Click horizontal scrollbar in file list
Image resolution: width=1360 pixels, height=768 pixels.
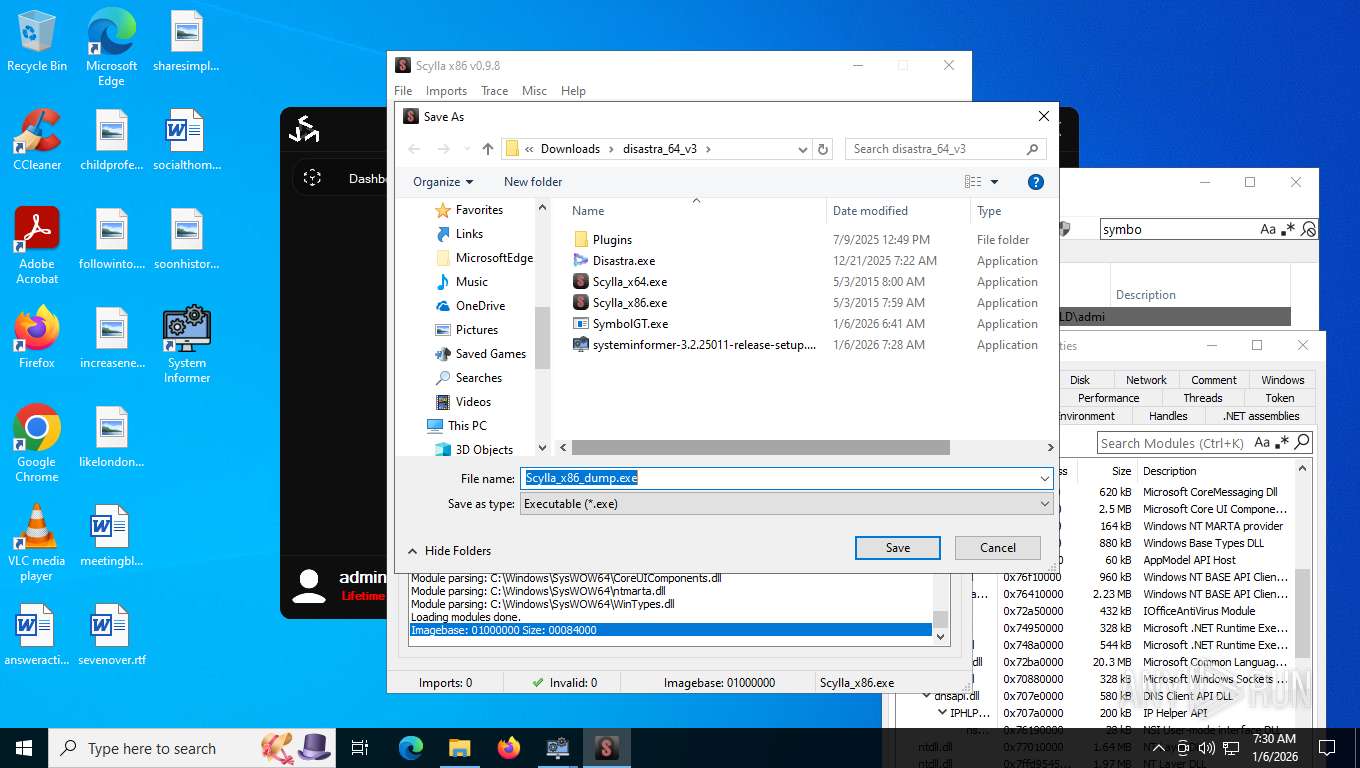point(761,448)
